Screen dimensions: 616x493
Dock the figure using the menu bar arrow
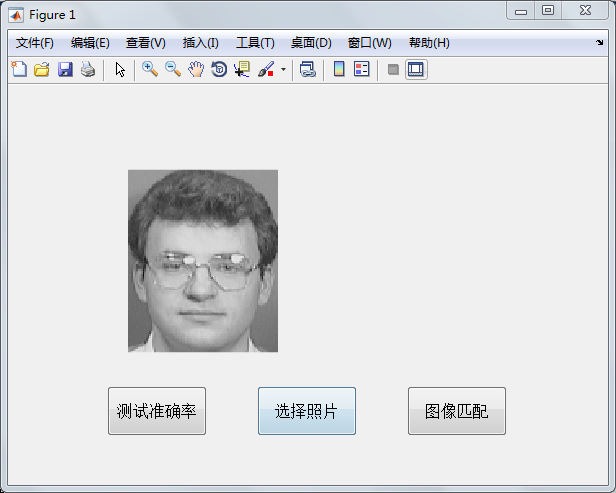tap(600, 42)
